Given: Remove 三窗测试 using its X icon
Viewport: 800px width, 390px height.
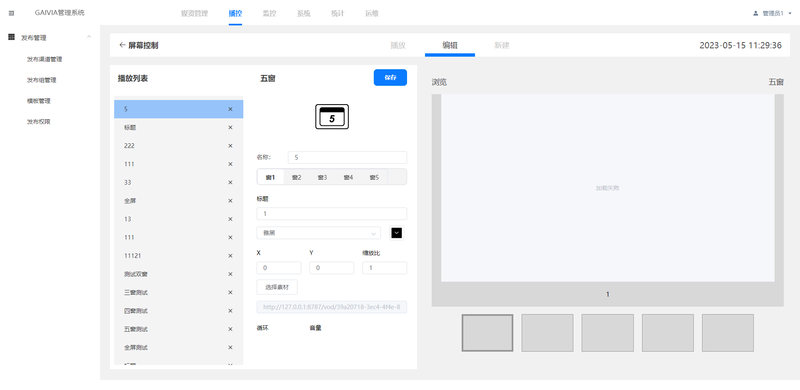Looking at the screenshot, I should [x=230, y=292].
